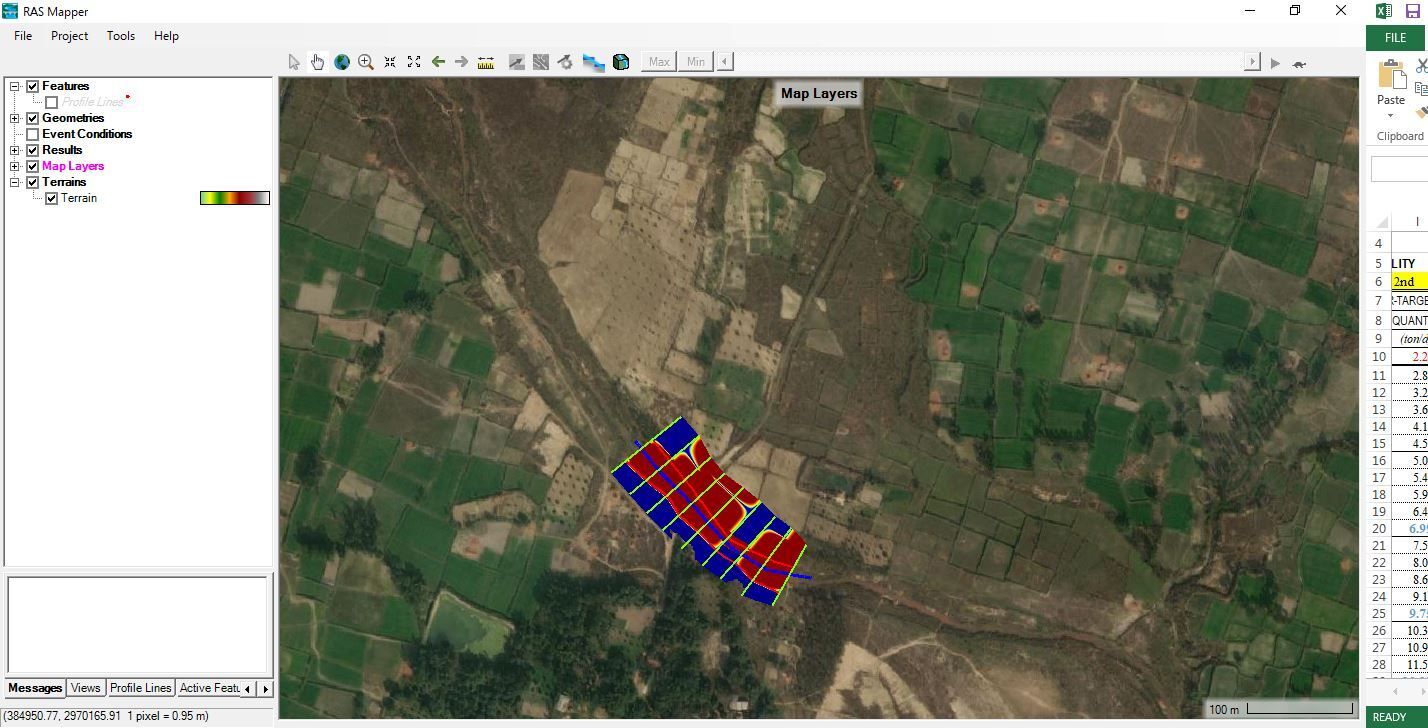Expand the Map Layers tree node
The image size is (1428, 728).
[15, 166]
